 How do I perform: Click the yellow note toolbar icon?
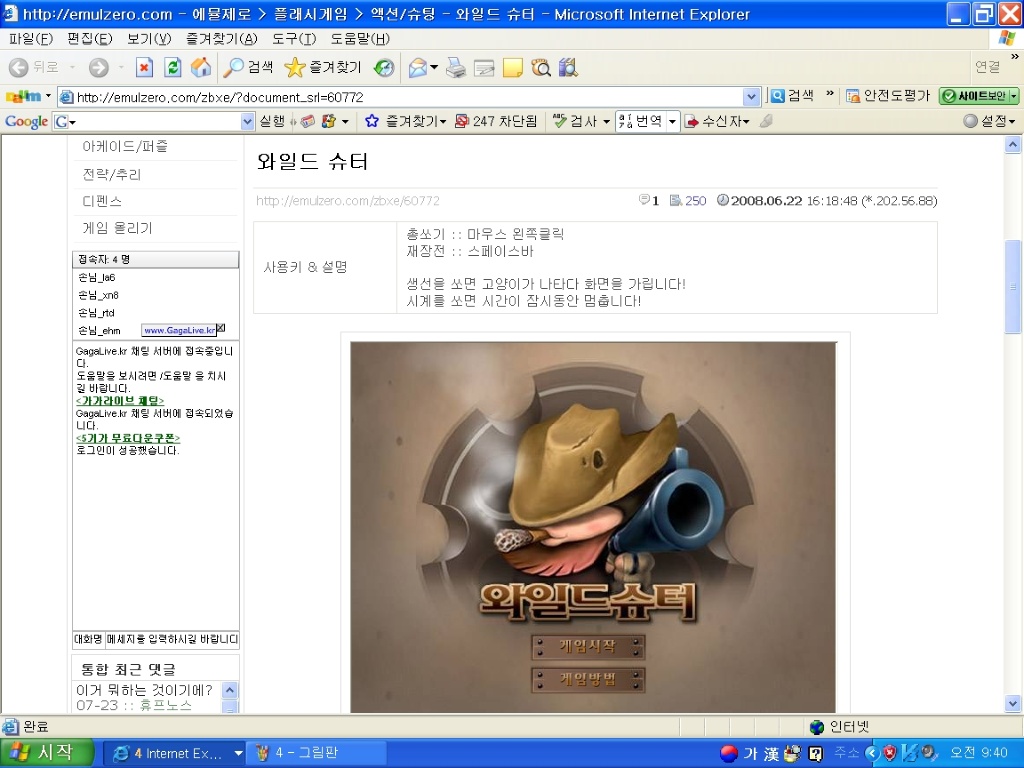(513, 67)
